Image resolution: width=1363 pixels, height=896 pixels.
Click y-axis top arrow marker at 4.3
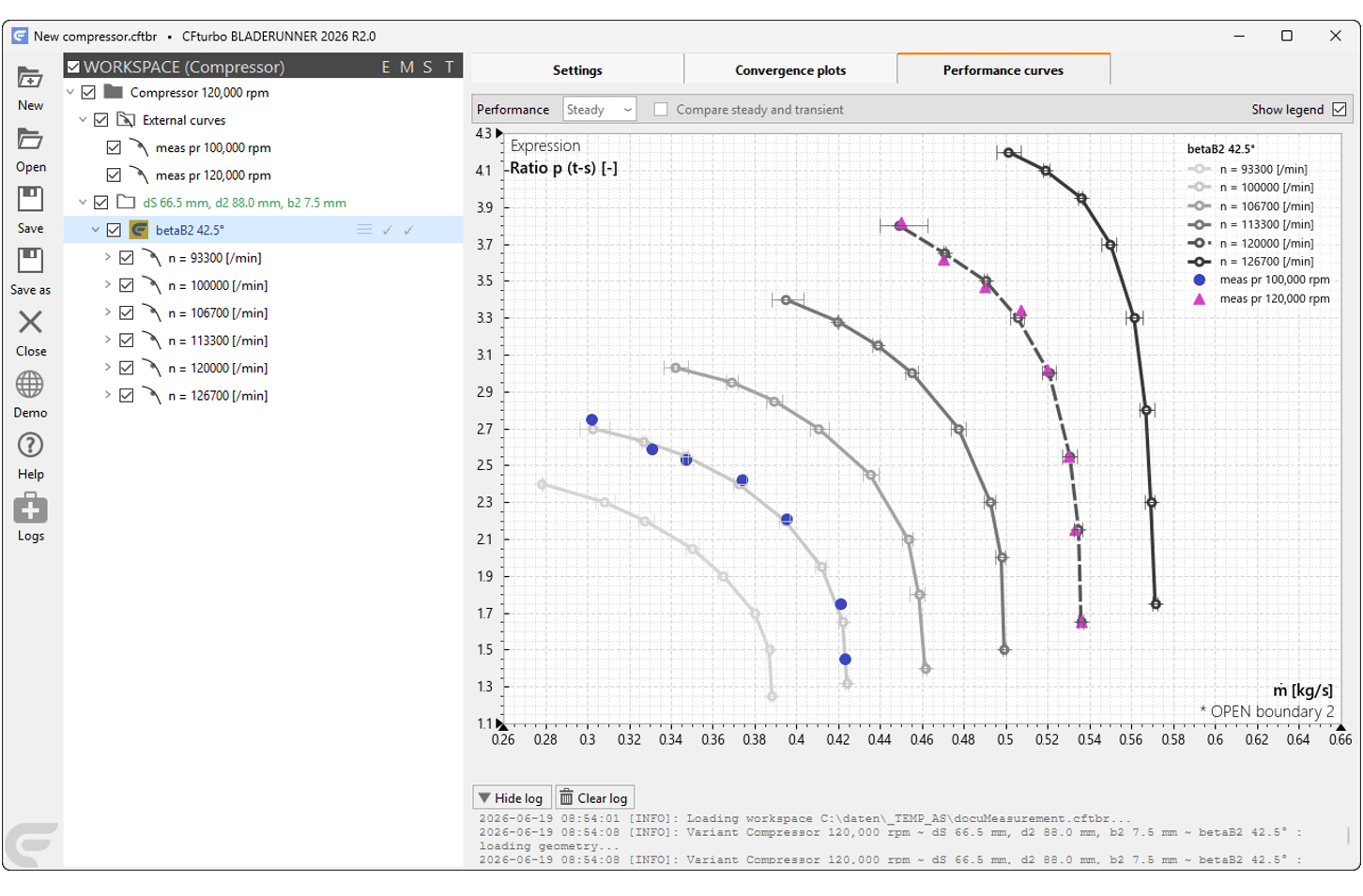pyautogui.click(x=499, y=133)
